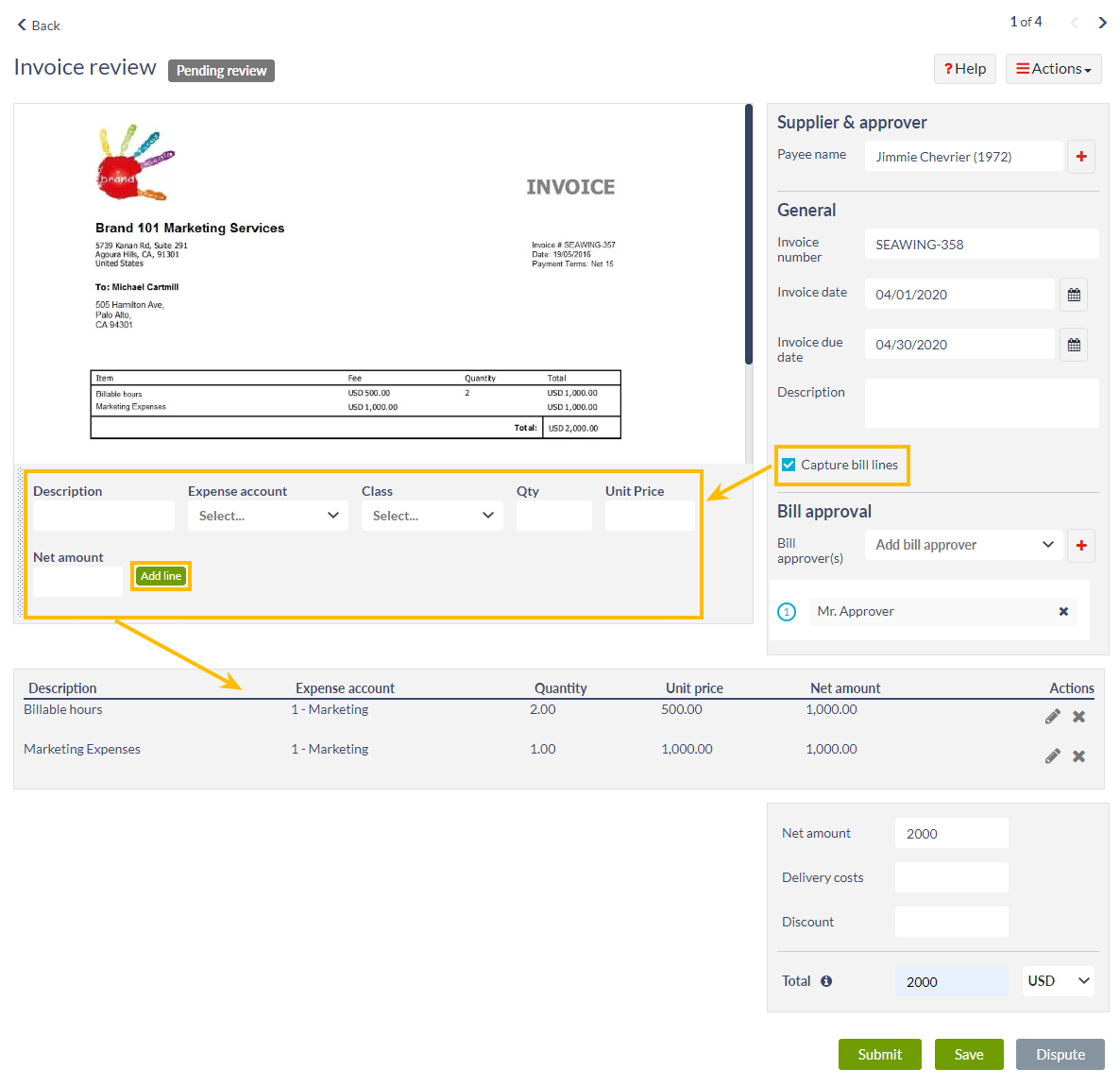The image size is (1120, 1086).
Task: Open the Invoice due date calendar picker
Action: [1074, 345]
